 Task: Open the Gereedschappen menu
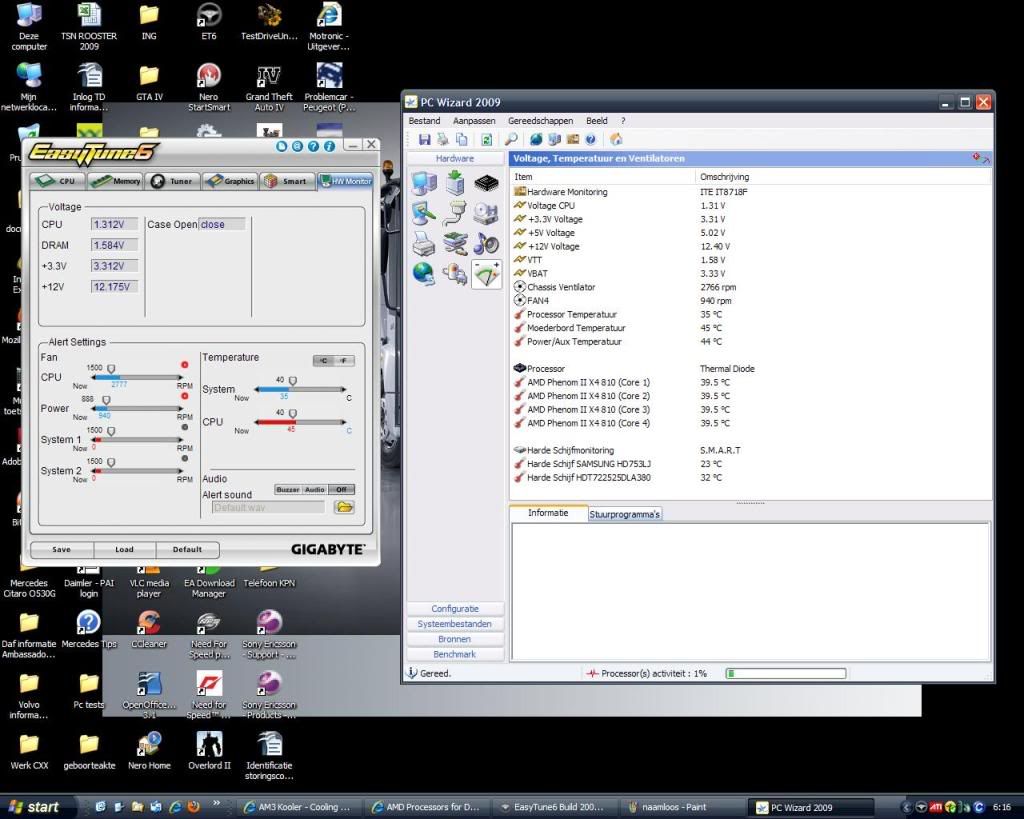(539, 120)
